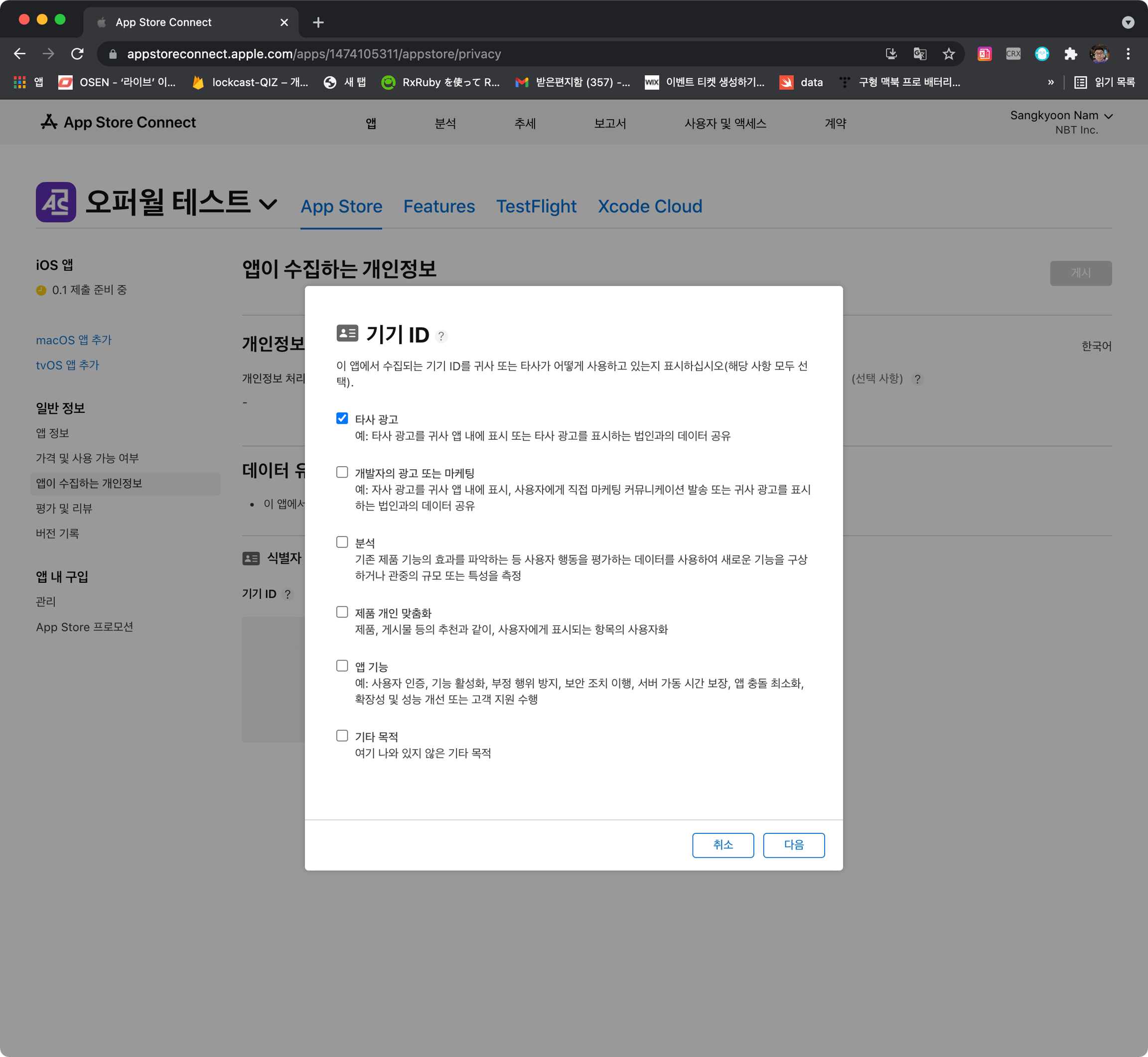The width and height of the screenshot is (1148, 1057).
Task: Open Chrome extensions puzzle icon
Action: click(x=1070, y=54)
